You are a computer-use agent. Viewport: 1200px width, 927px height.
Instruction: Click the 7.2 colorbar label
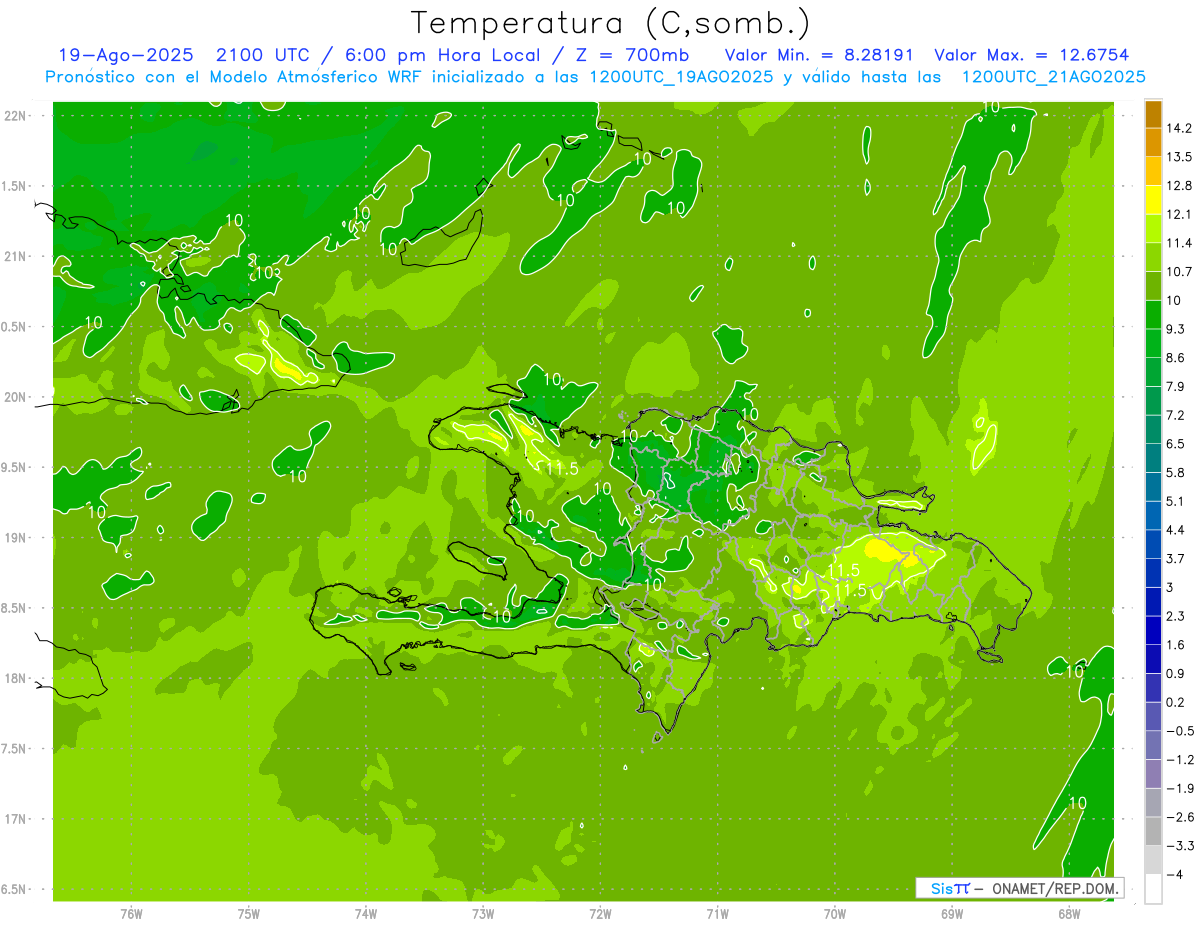click(x=1175, y=415)
